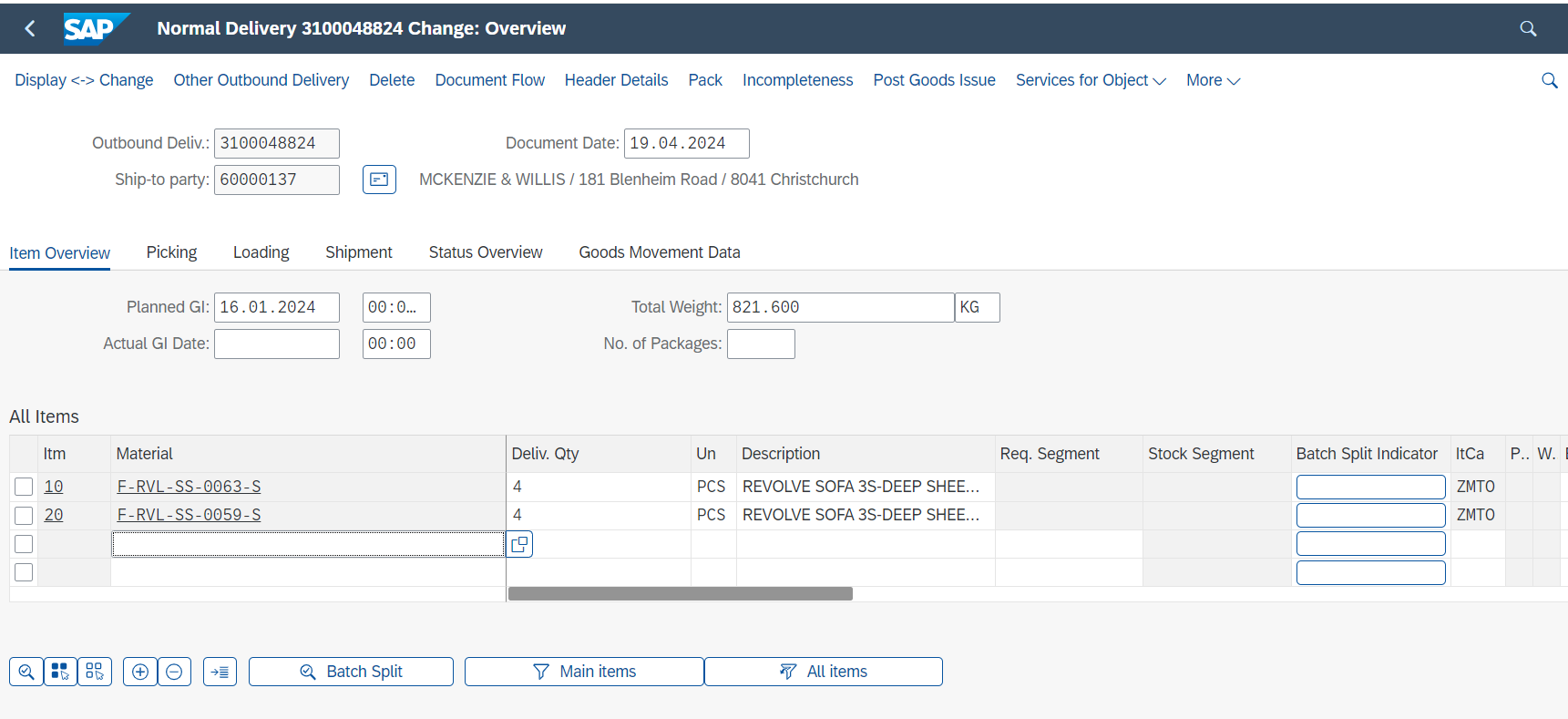This screenshot has width=1568, height=719.
Task: Click the delete item minus icon
Action: (x=174, y=672)
